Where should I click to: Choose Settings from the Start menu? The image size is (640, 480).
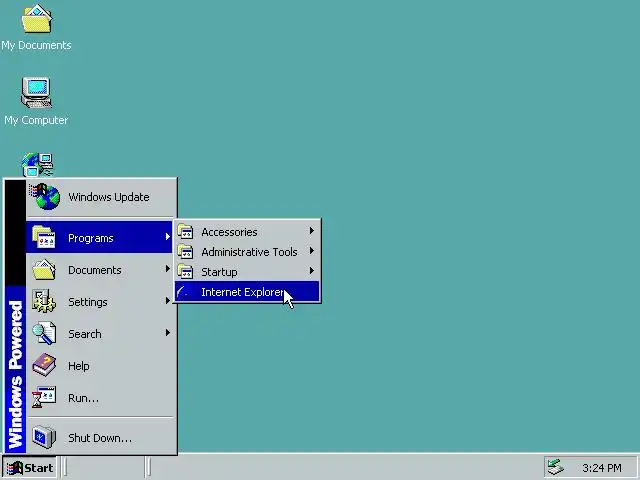point(100,302)
